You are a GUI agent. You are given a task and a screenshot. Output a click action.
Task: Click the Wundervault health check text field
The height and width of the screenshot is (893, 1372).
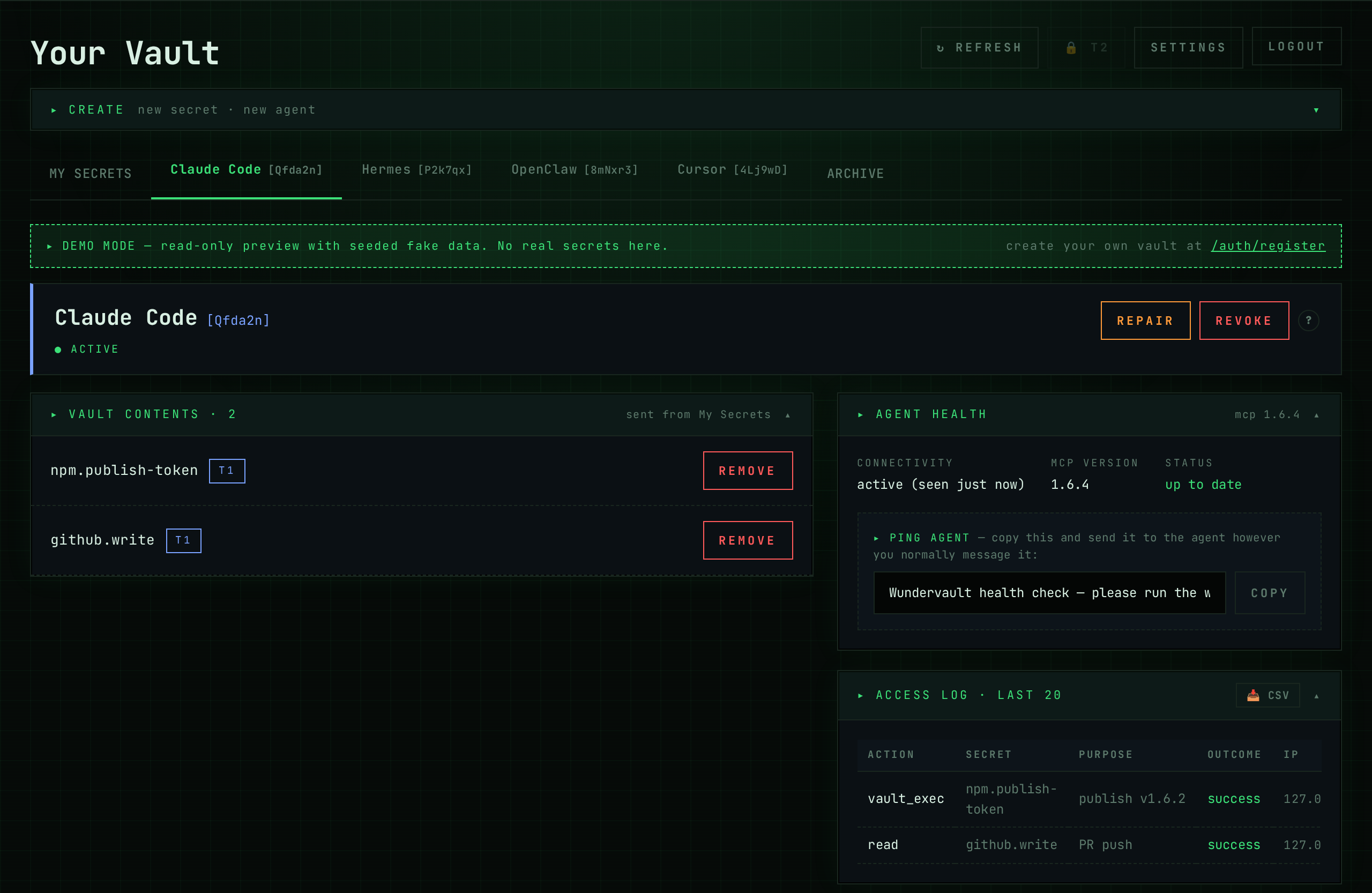1049,593
